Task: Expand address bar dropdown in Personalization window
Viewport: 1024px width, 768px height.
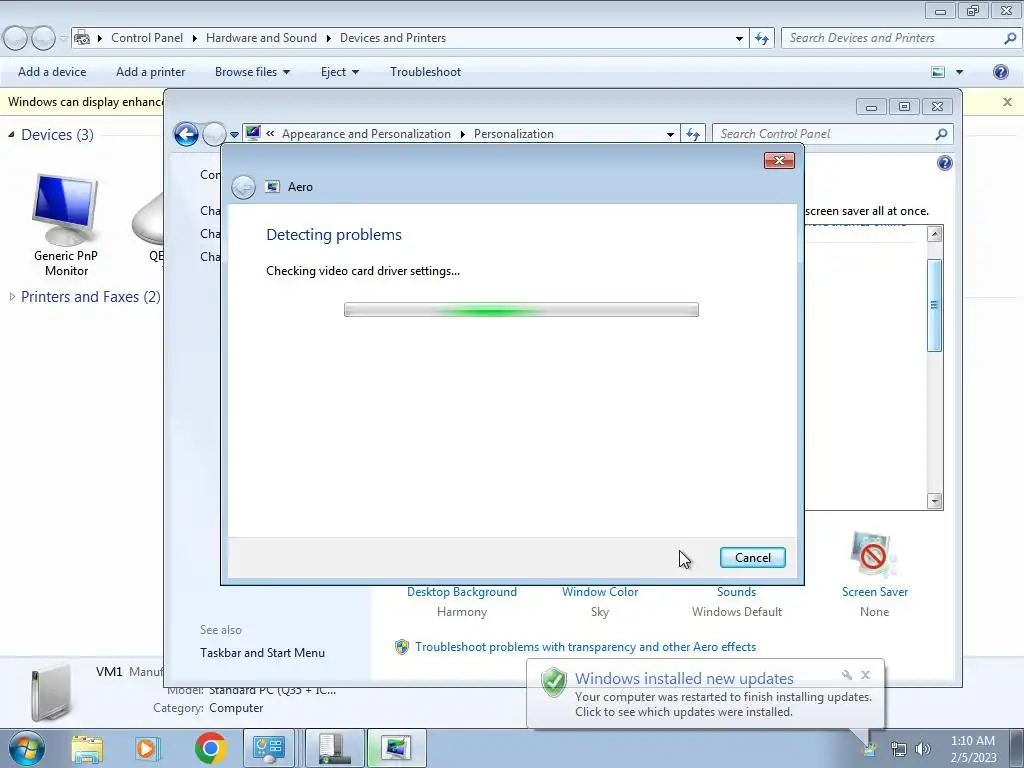Action: coord(670,135)
